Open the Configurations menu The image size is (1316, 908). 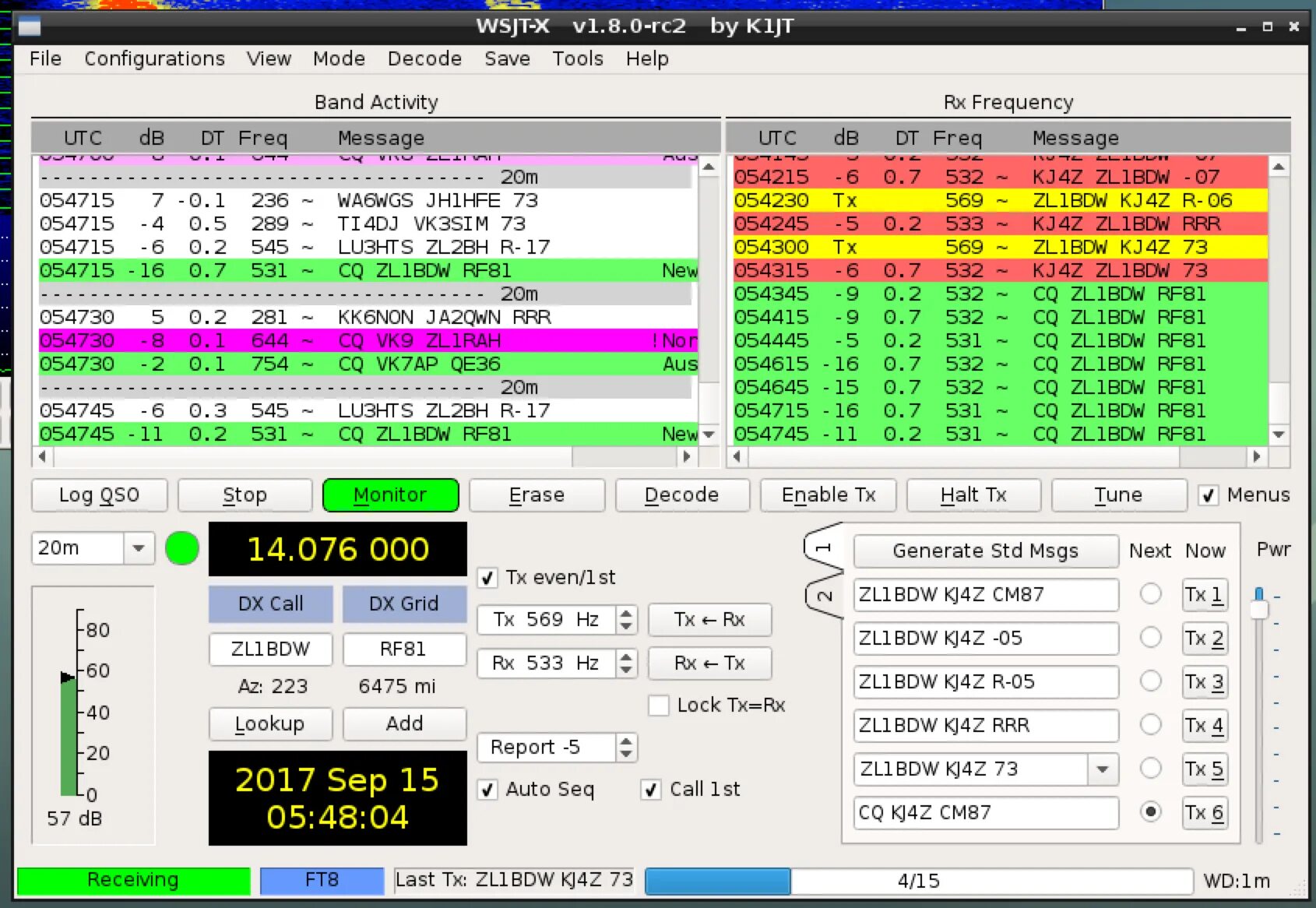154,58
